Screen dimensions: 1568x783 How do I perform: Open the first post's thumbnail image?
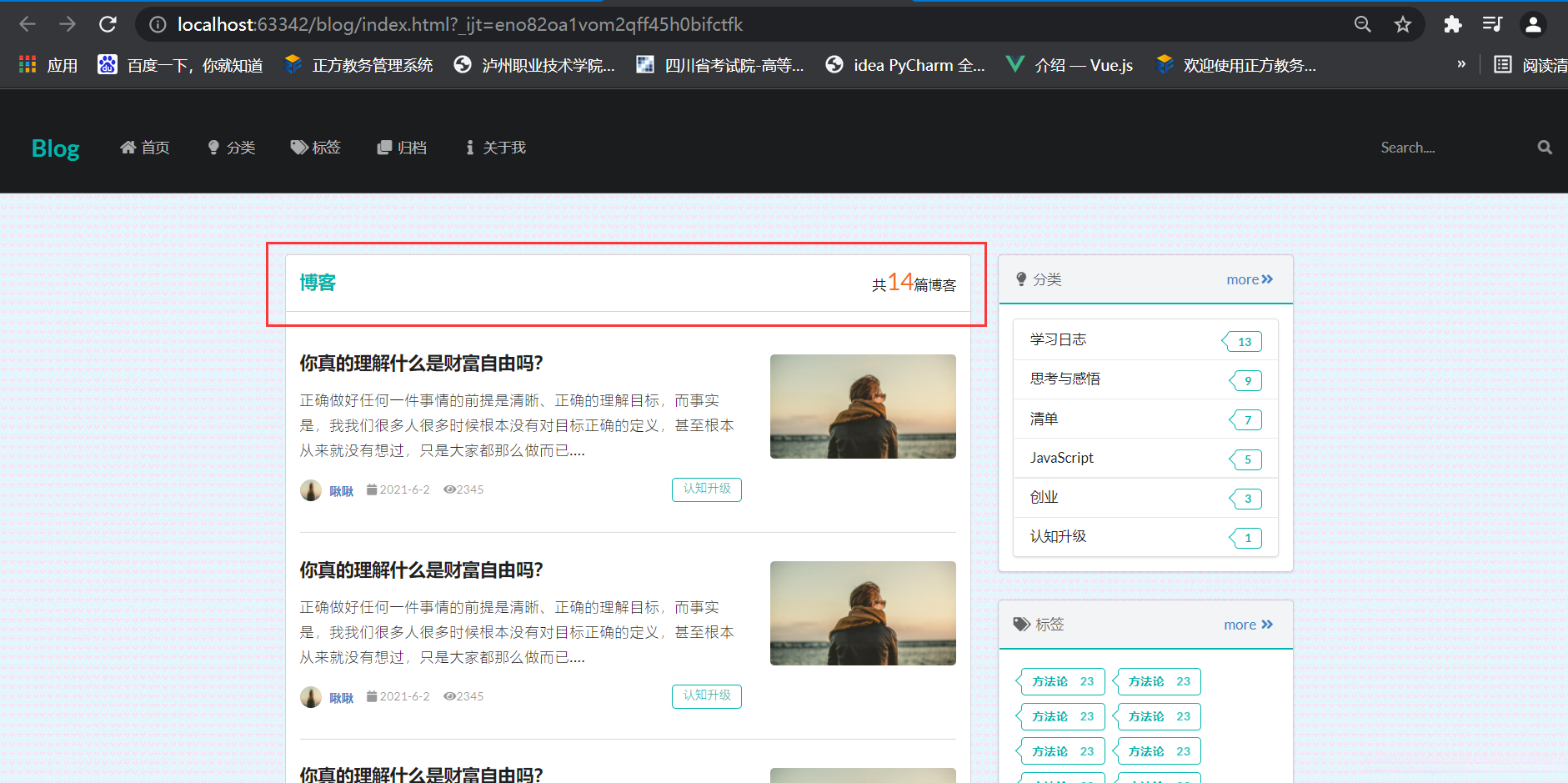click(863, 406)
